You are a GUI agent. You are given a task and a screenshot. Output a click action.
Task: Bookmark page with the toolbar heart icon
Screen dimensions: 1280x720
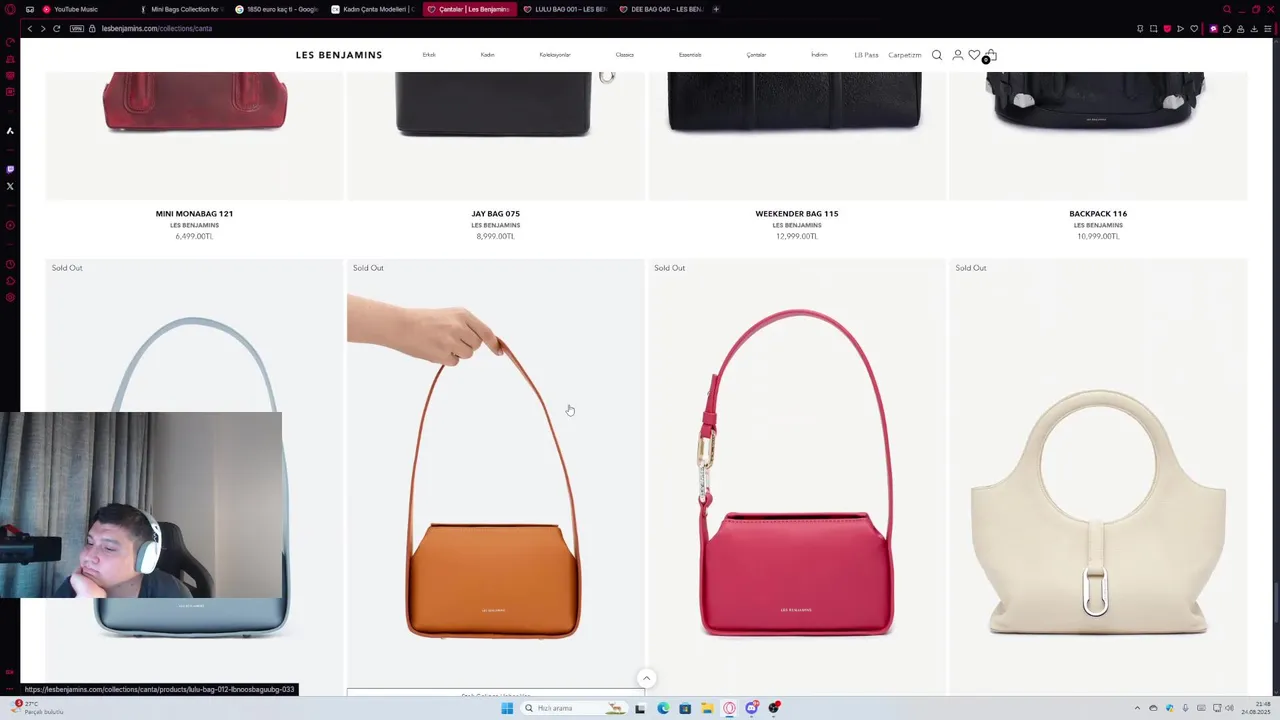pos(1194,29)
